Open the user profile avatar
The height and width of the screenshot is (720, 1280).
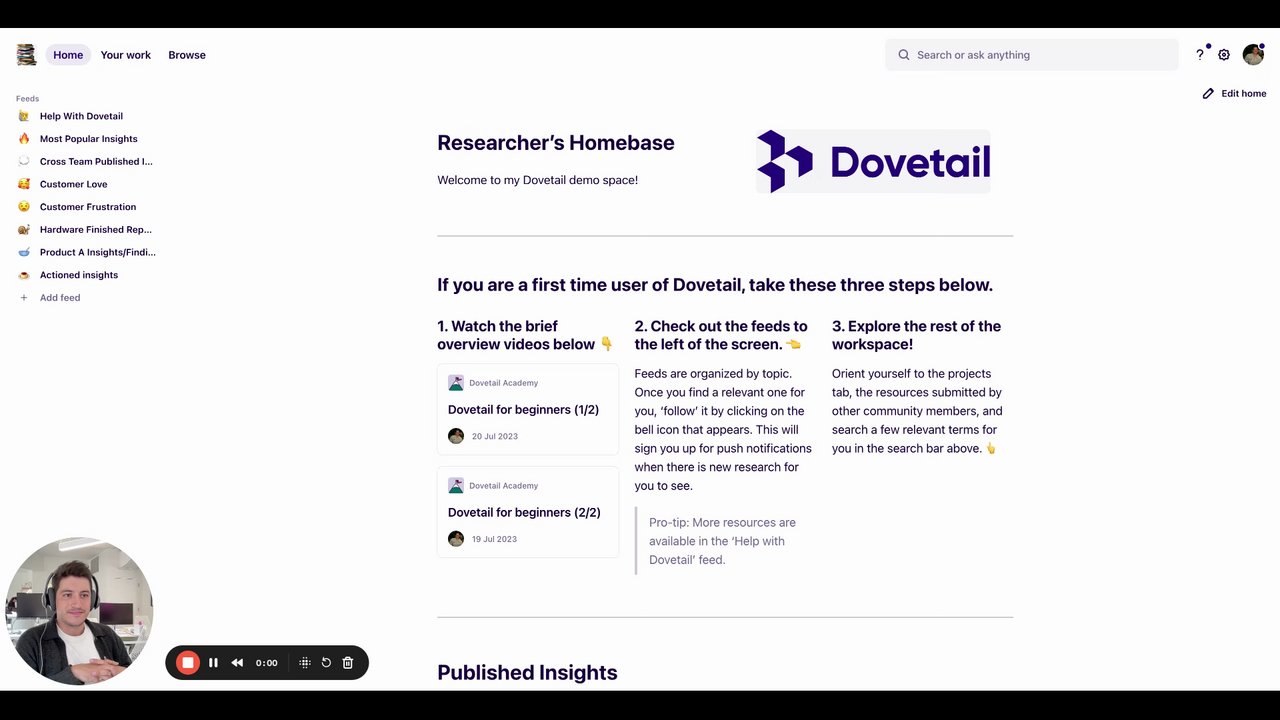(1253, 55)
